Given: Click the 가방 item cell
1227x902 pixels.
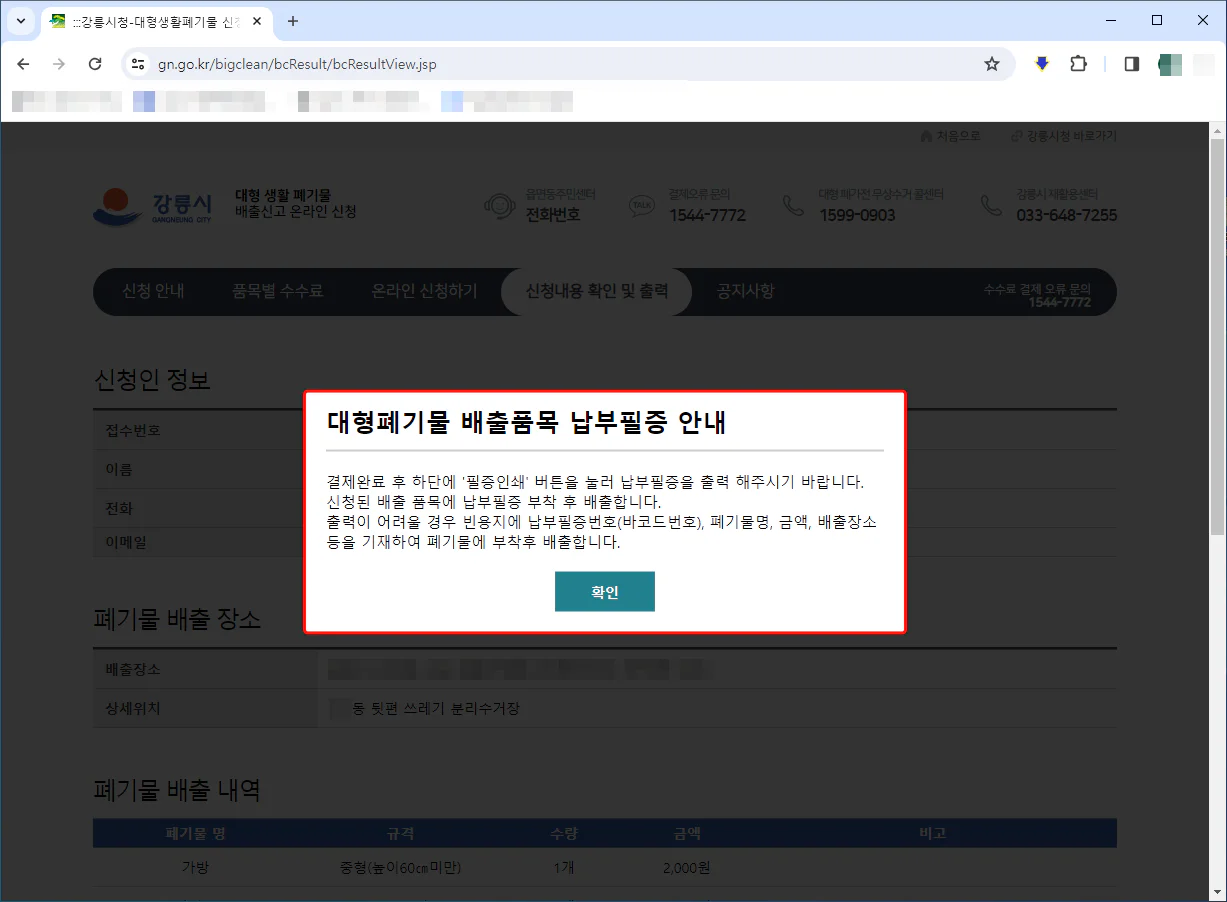Looking at the screenshot, I should 195,867.
